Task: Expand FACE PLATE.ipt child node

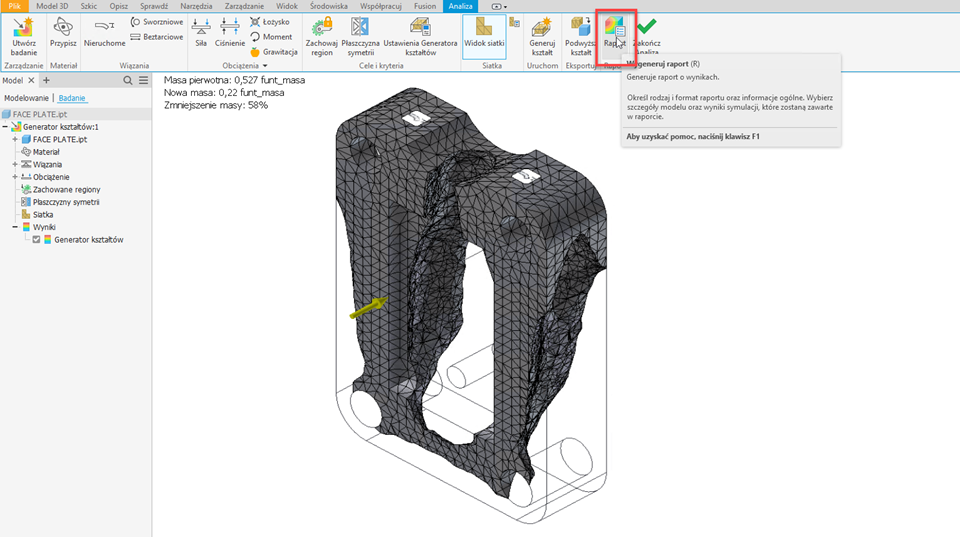Action: click(x=15, y=139)
